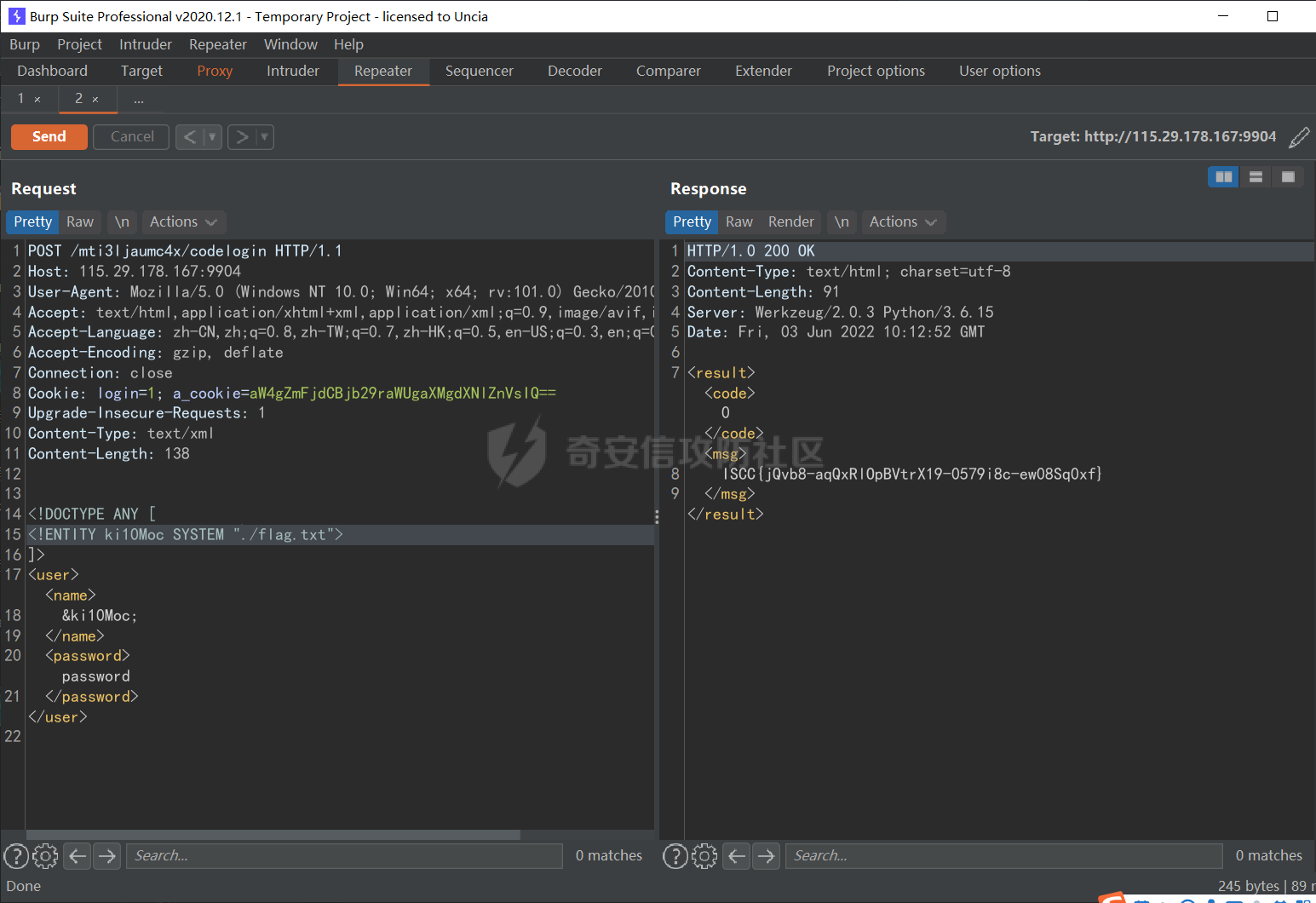Switch to the Extender tab
The image size is (1316, 903).
point(763,71)
